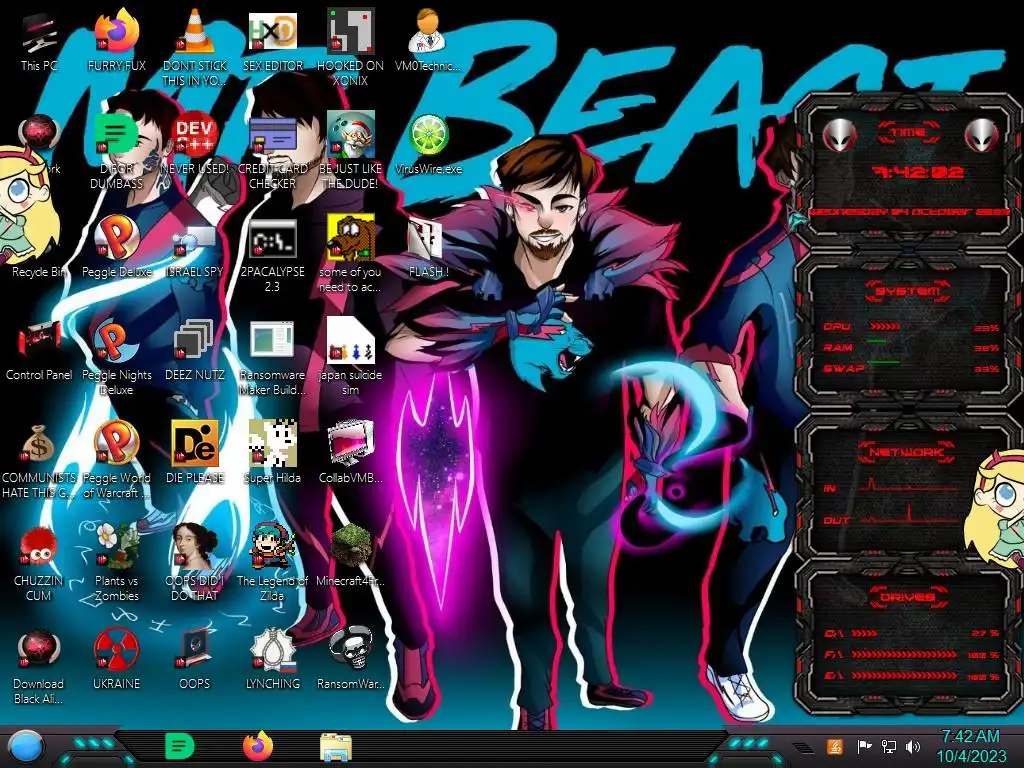The width and height of the screenshot is (1024, 768).
Task: Open the Download Black Ali... shortcut
Action: click(39, 667)
